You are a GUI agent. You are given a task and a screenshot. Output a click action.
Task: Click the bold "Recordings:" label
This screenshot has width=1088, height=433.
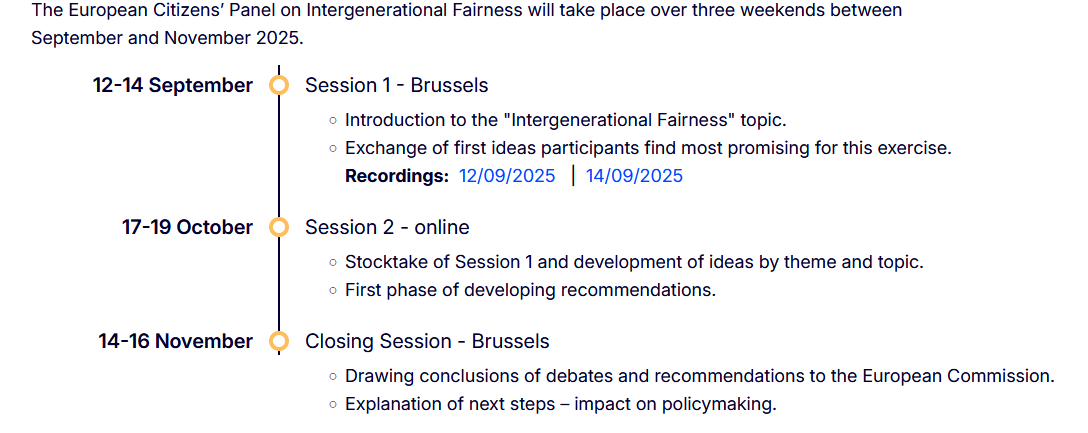(x=396, y=176)
